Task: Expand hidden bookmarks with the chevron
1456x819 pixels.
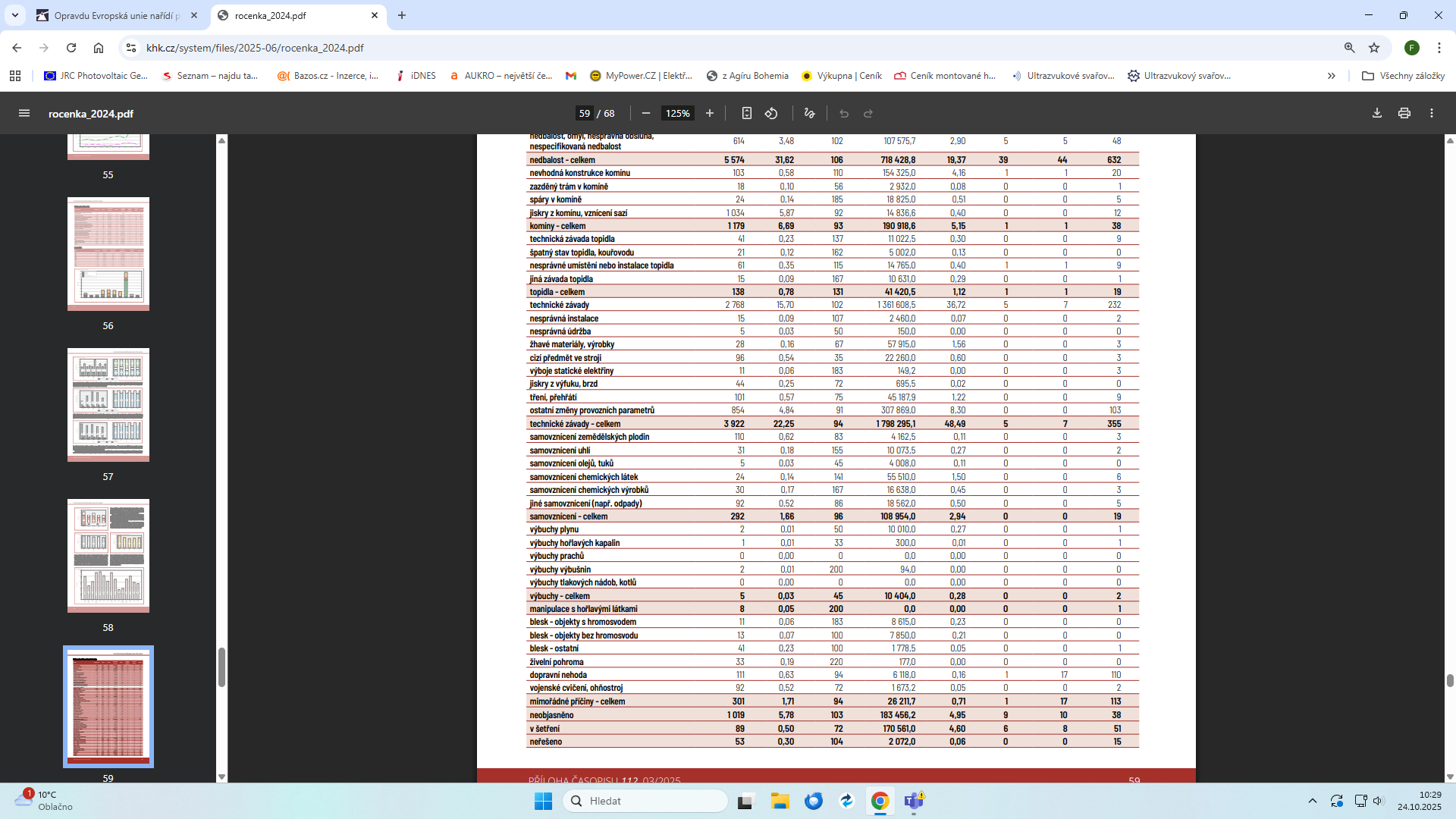Action: pos(1331,76)
